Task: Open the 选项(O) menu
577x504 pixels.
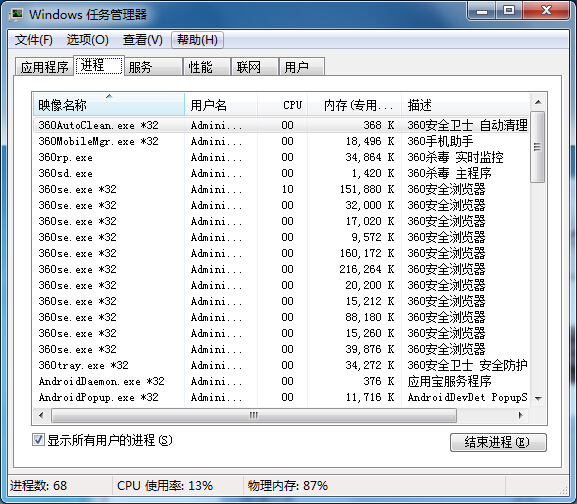Action: [88, 40]
